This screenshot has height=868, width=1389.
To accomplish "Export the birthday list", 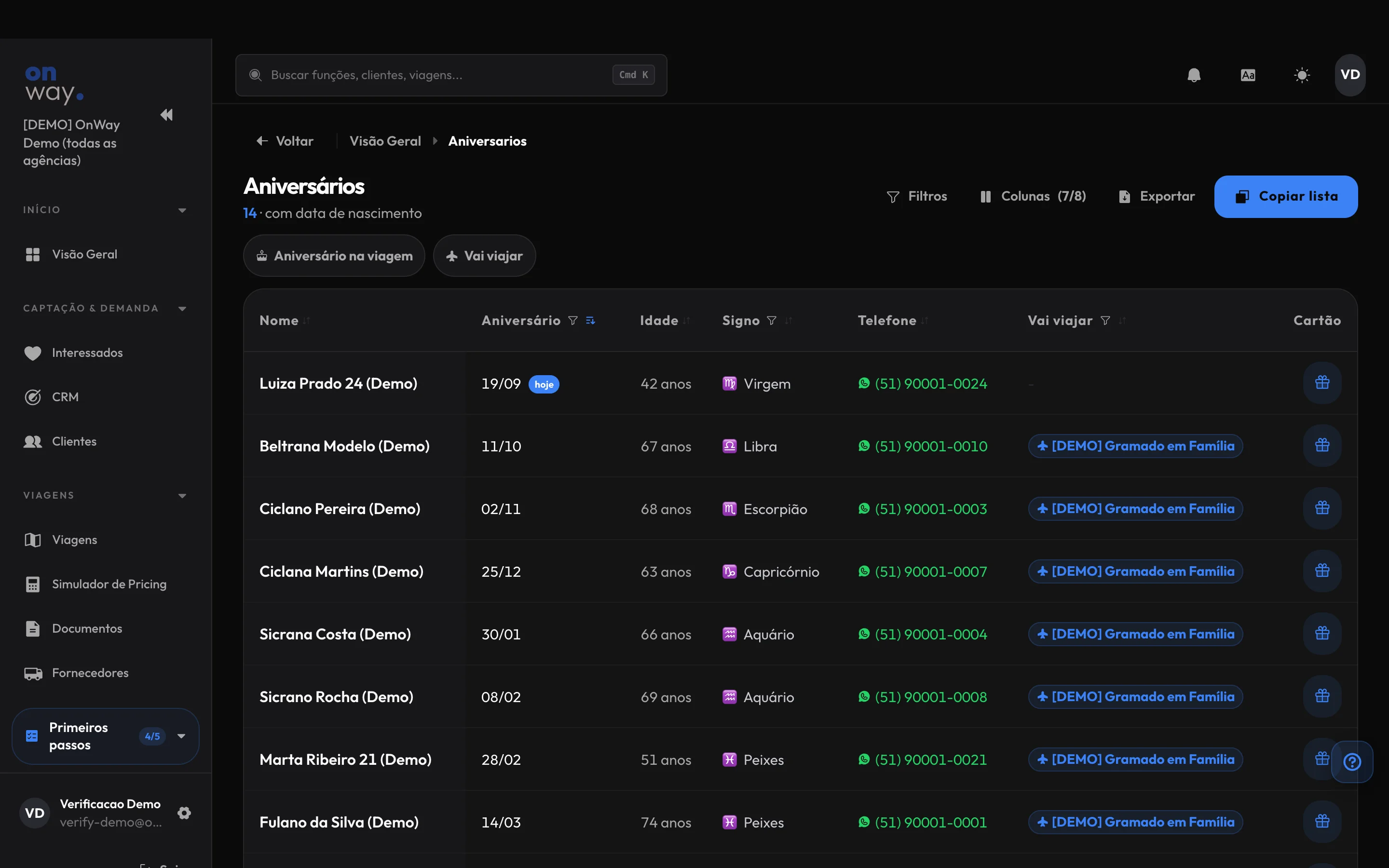I will coord(1157,196).
